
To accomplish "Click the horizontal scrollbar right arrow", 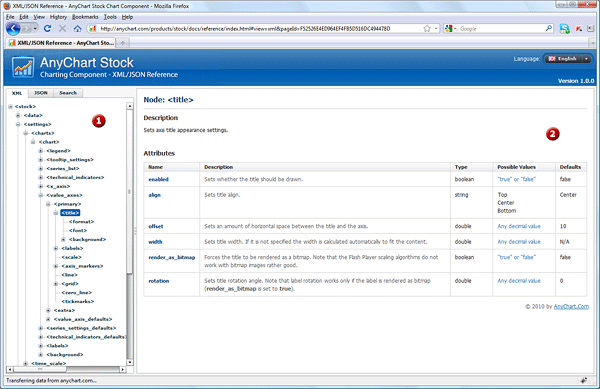I will 123,369.
